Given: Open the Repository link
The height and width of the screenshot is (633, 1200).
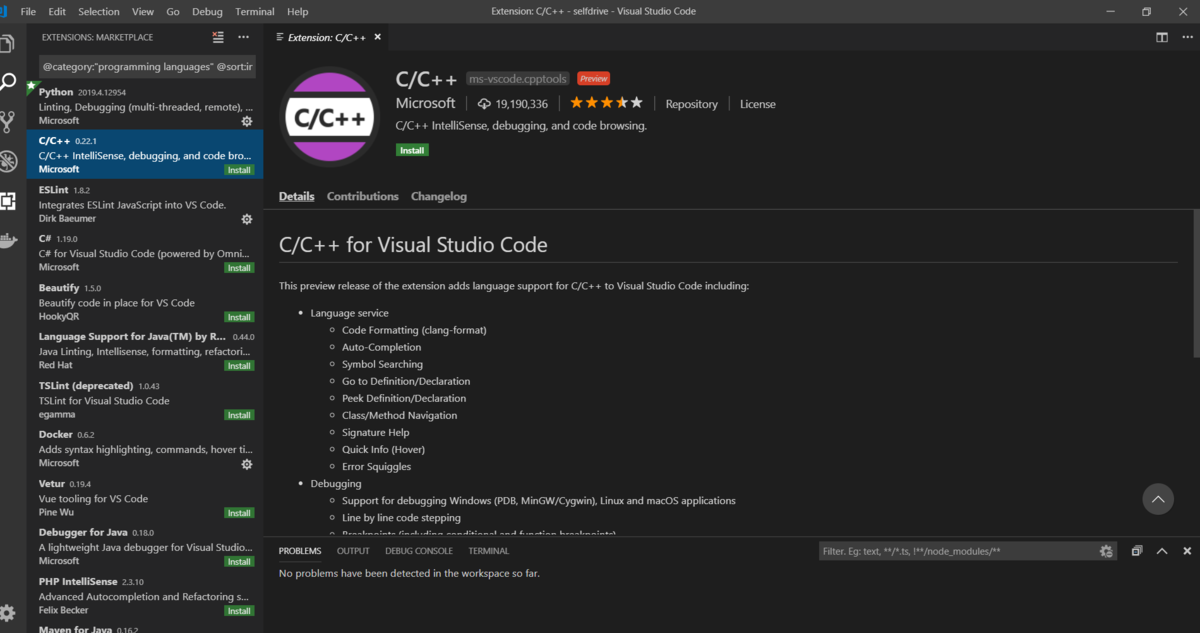Looking at the screenshot, I should coord(692,104).
